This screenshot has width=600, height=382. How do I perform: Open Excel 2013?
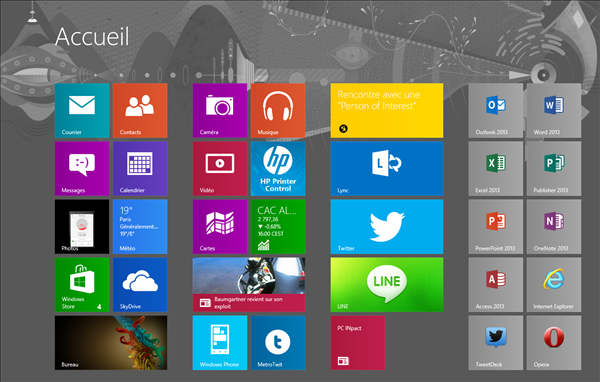tap(496, 169)
